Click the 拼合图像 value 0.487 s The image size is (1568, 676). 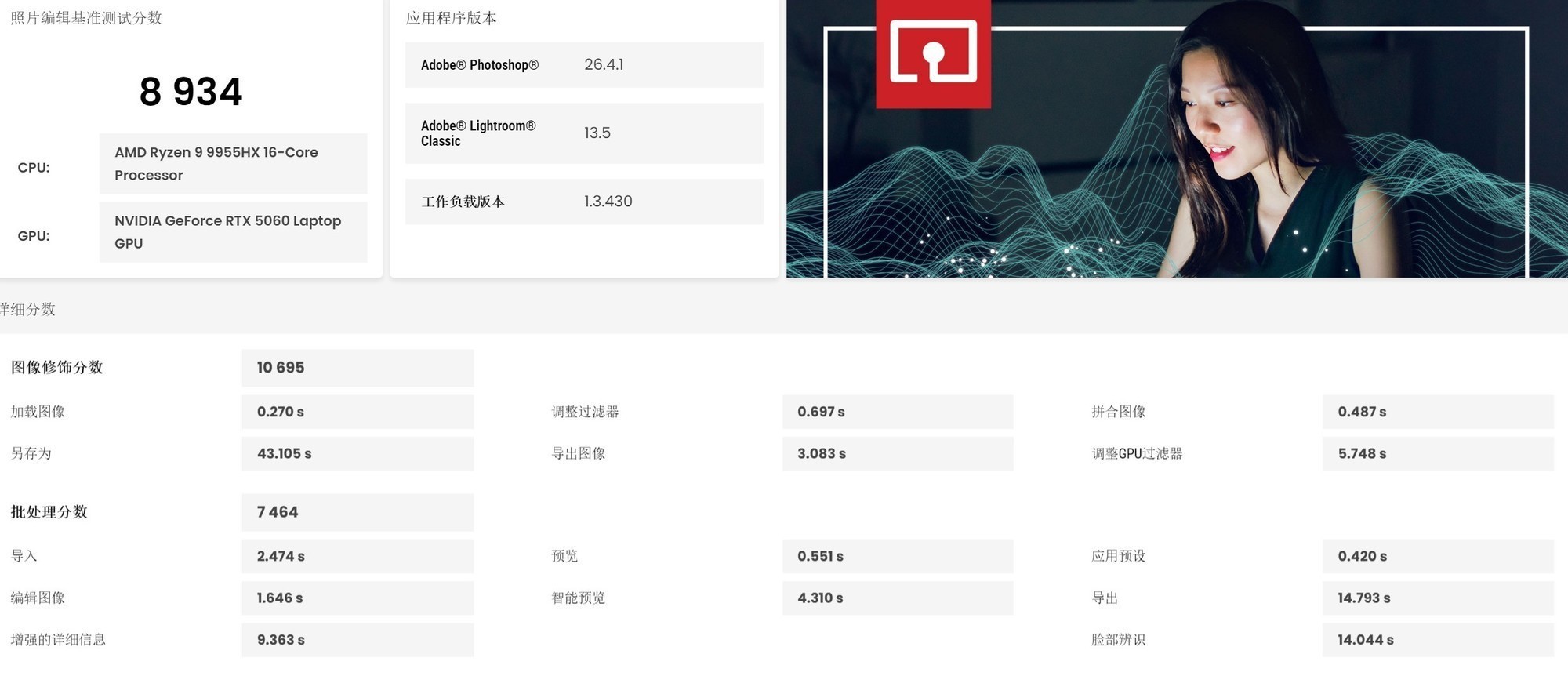point(1437,412)
